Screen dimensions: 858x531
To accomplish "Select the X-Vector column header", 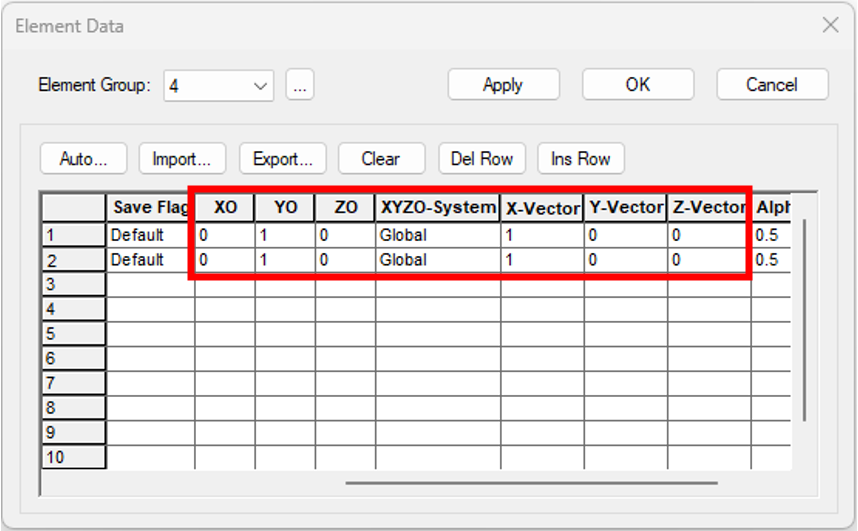I will click(543, 207).
